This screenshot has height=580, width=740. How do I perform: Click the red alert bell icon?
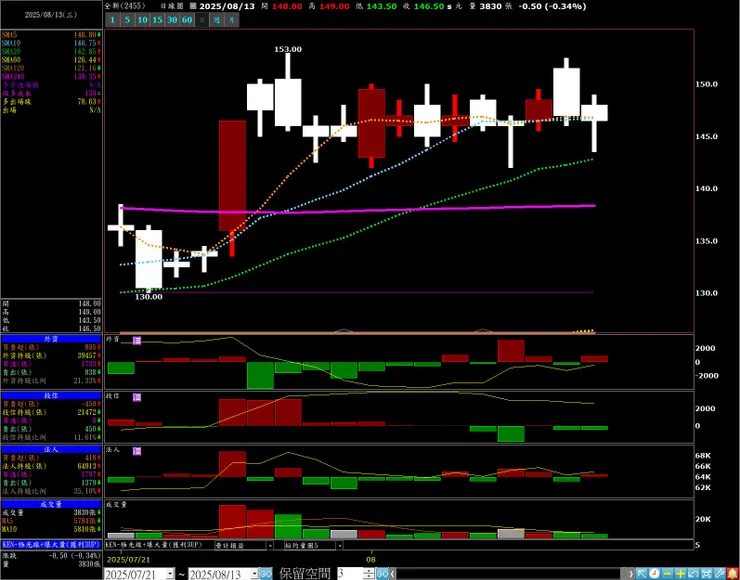click(732, 574)
